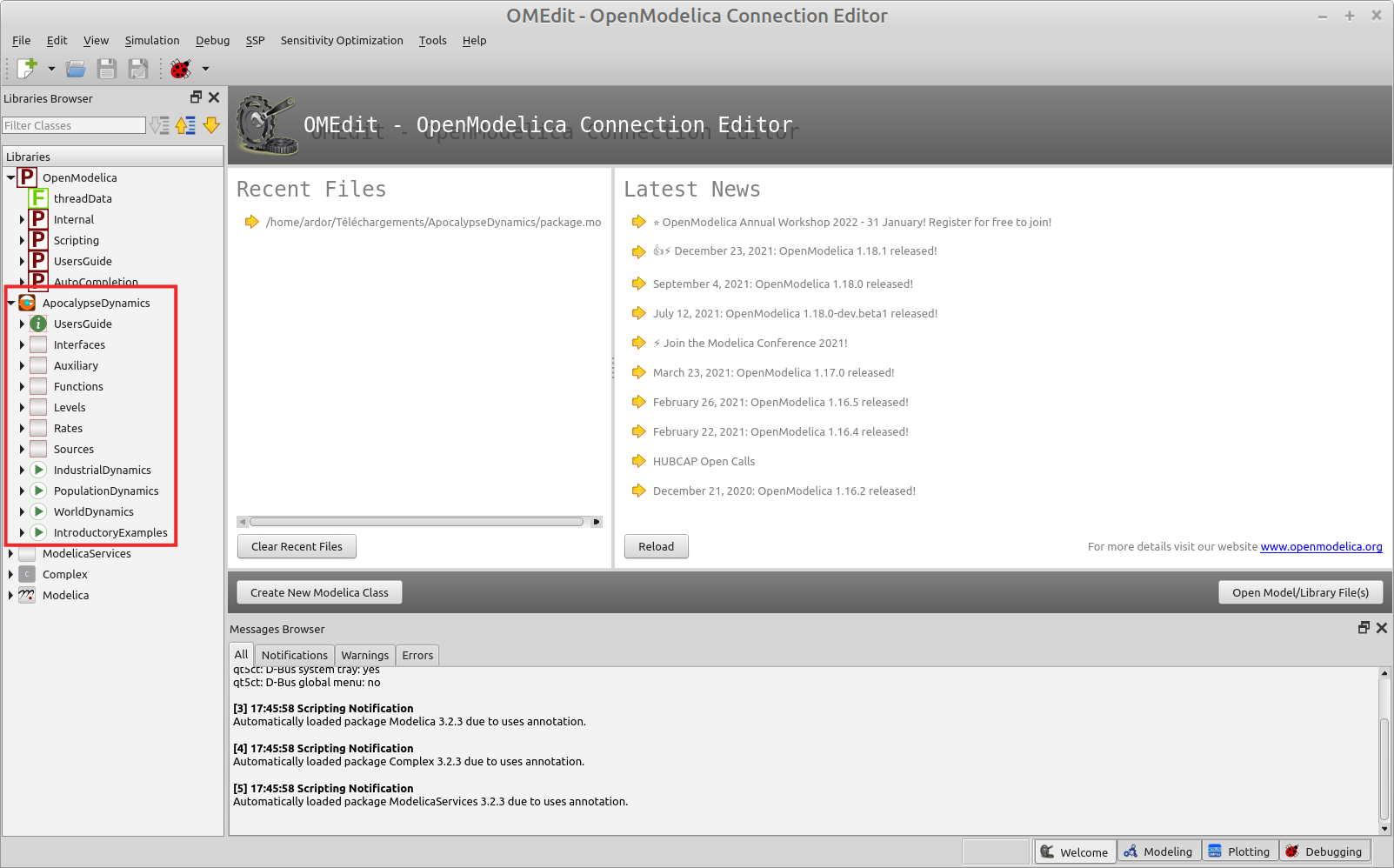Open the Simulation menu
Viewport: 1394px width, 868px height.
point(152,41)
